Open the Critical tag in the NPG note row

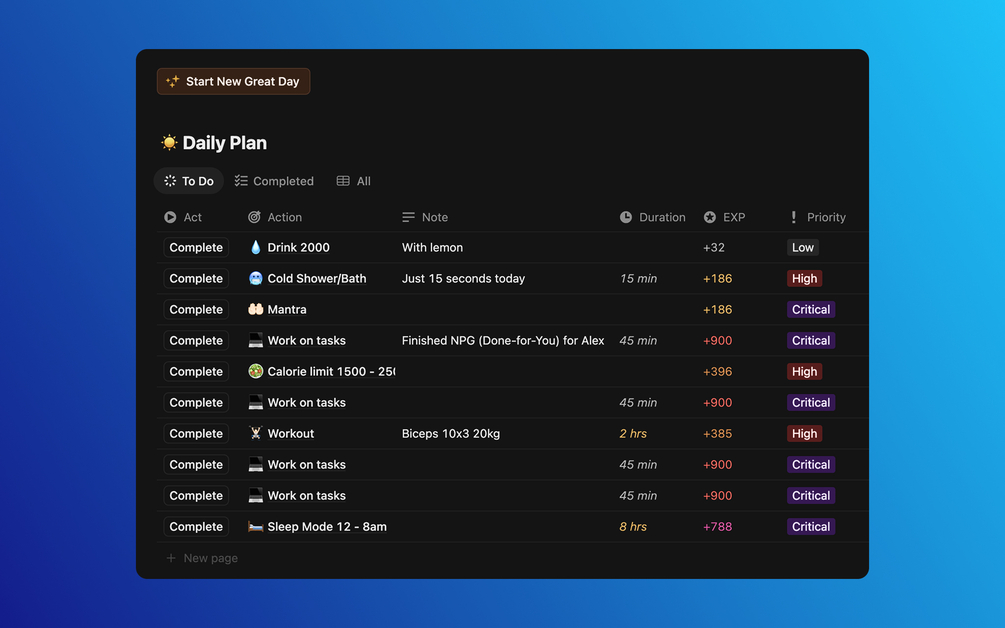click(x=811, y=340)
